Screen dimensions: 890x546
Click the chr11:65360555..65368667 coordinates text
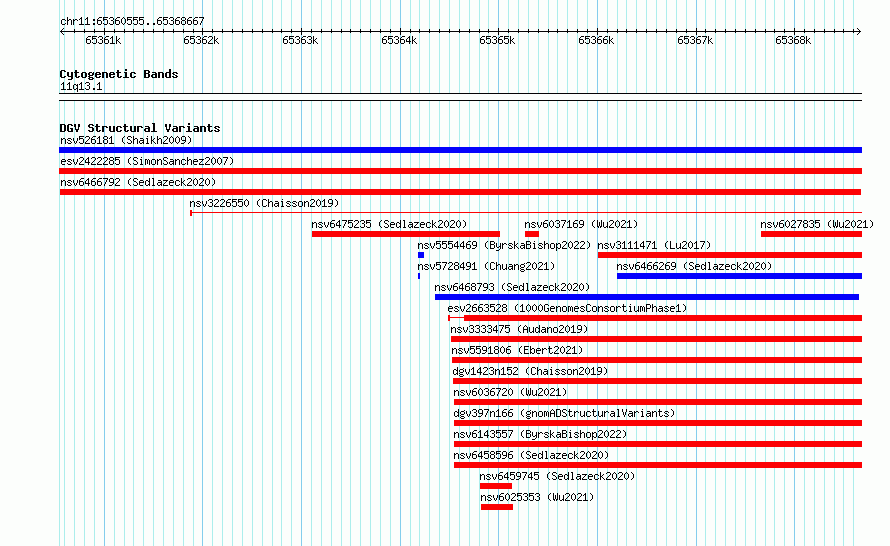[132, 21]
